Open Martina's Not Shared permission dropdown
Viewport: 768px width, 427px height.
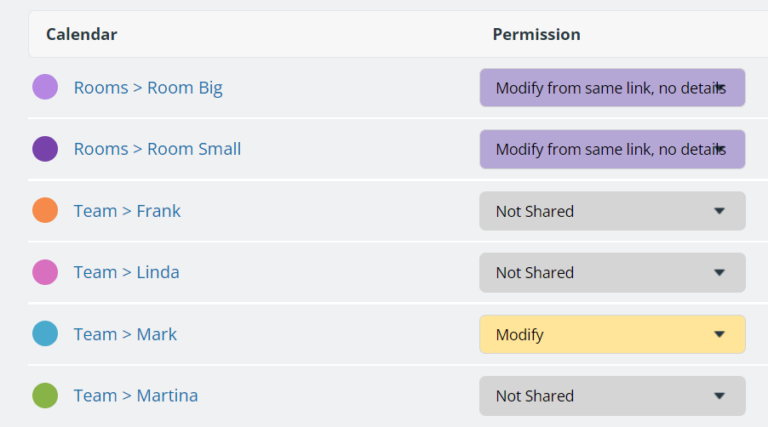(612, 396)
